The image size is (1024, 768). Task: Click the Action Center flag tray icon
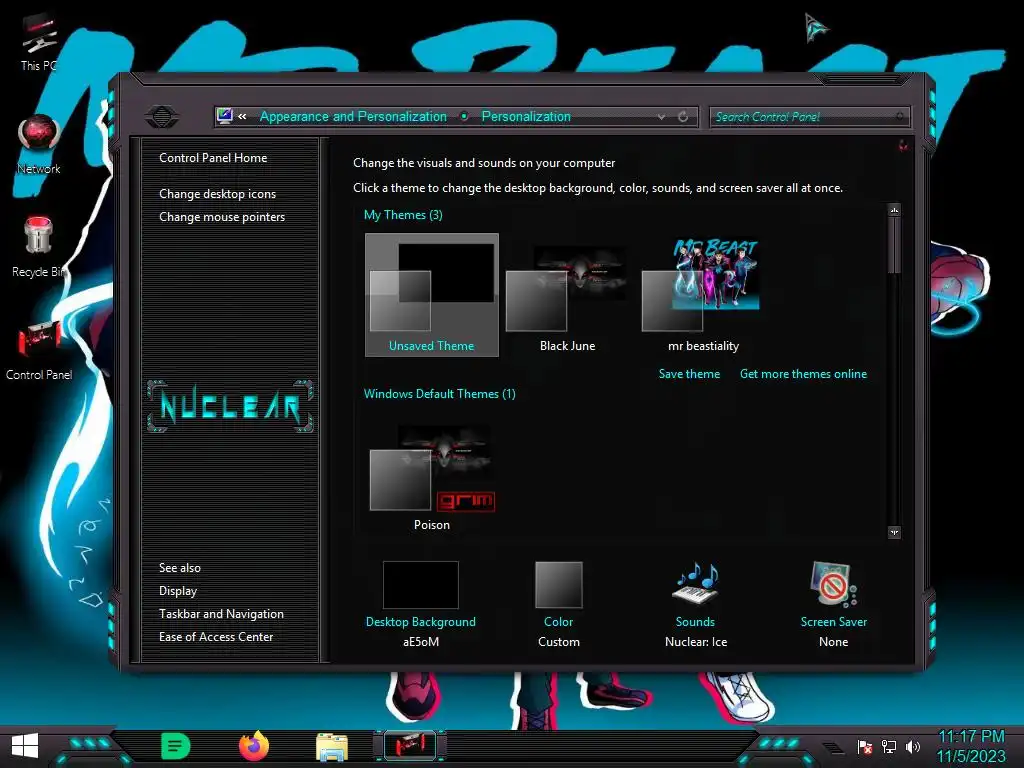pos(865,746)
